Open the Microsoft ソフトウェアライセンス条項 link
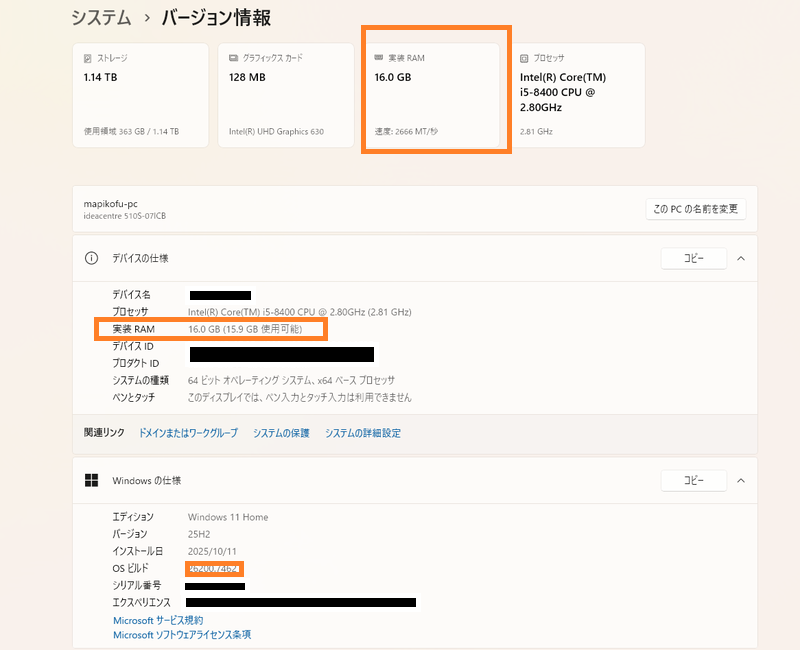The image size is (800, 650). [181, 635]
